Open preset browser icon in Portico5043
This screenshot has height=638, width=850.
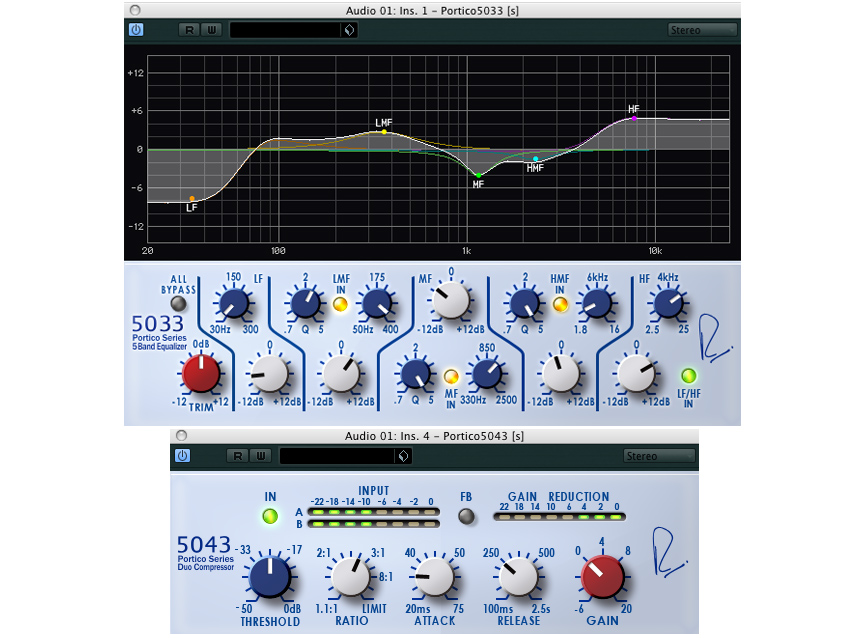[403, 456]
